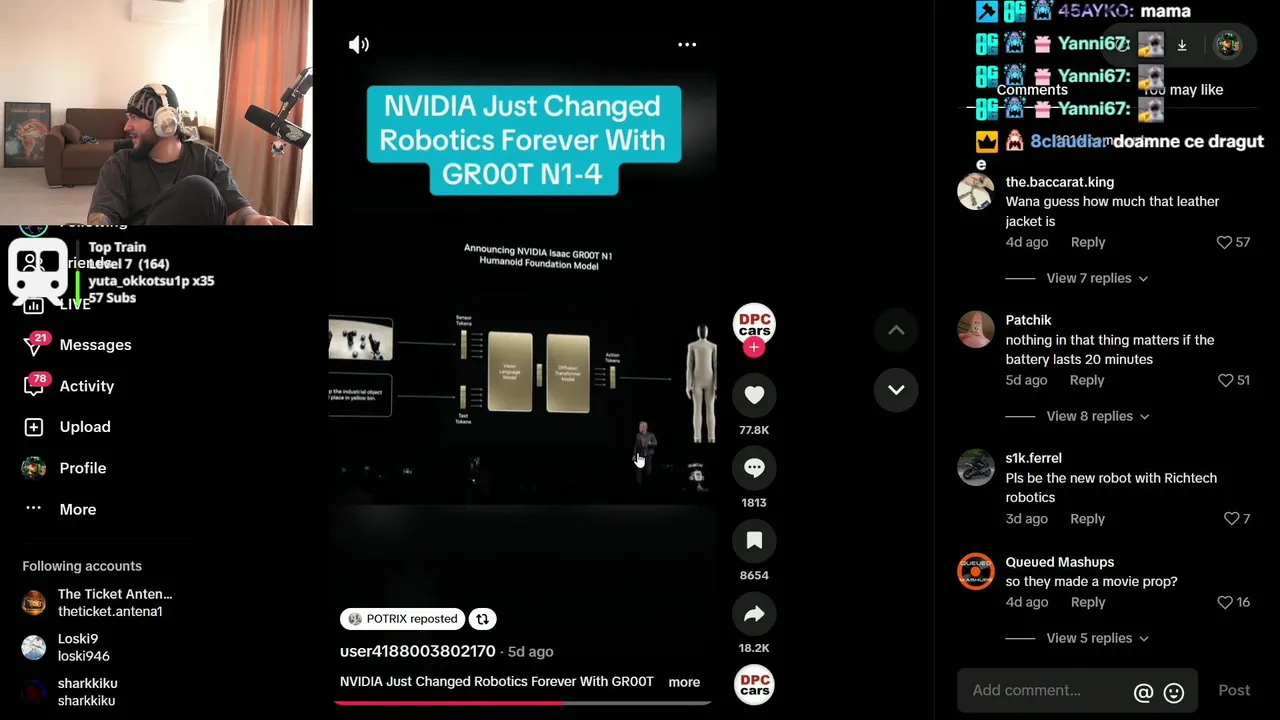Open the.baccarat.king avatar

pyautogui.click(x=975, y=191)
